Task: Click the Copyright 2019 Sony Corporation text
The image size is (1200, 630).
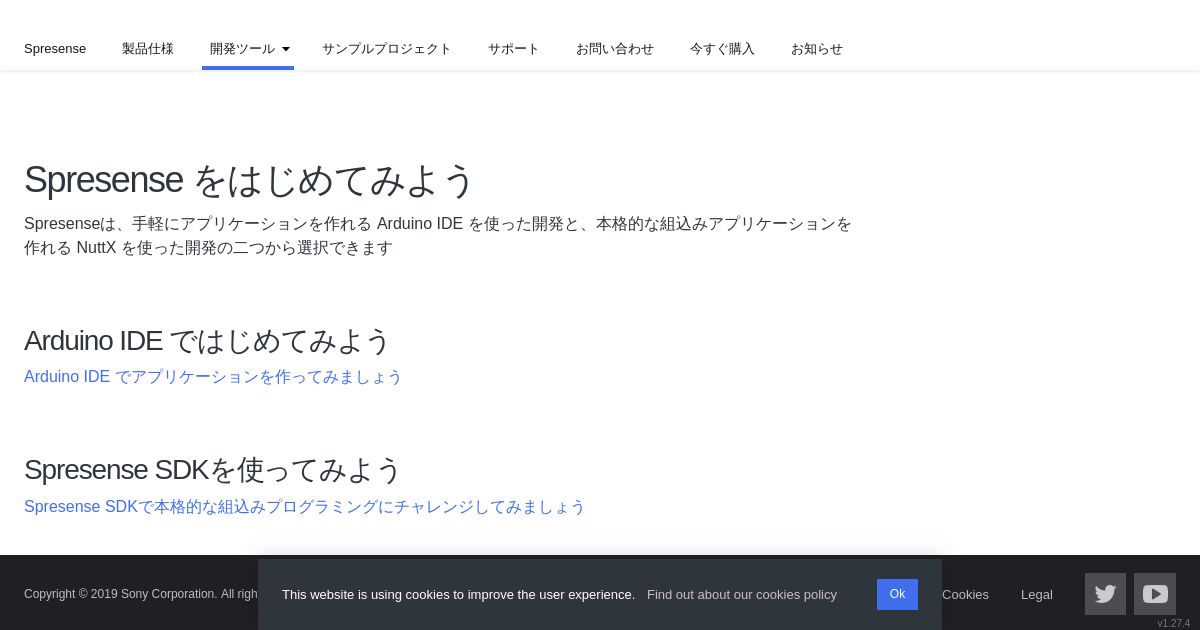Action: point(141,594)
